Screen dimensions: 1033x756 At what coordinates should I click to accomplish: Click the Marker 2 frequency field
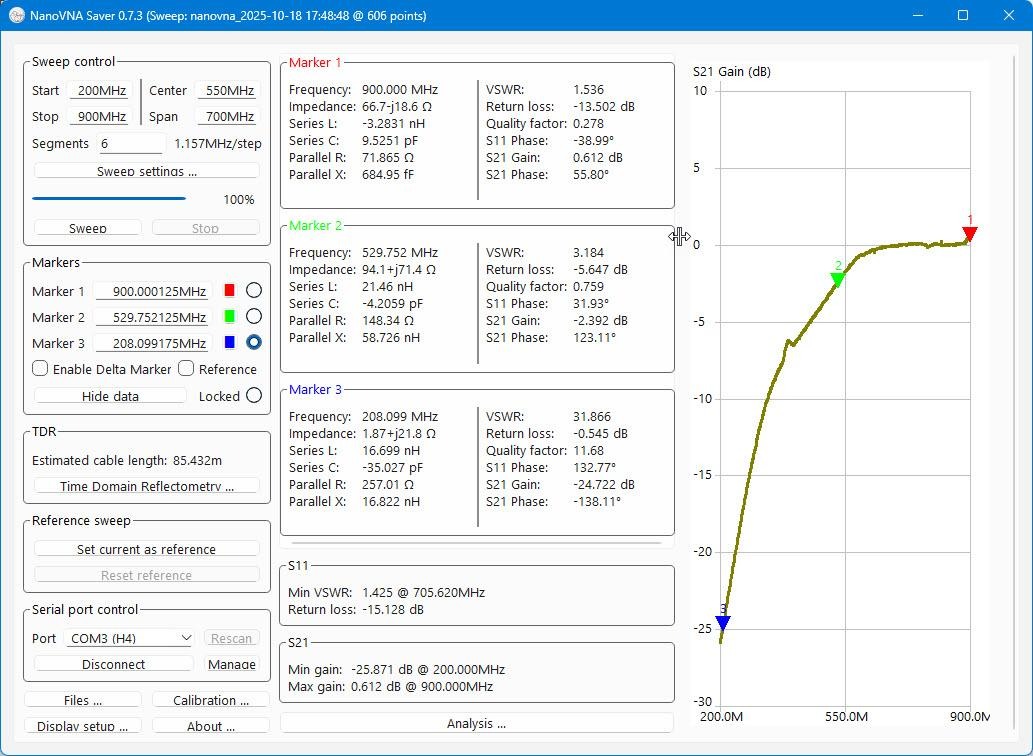click(153, 317)
